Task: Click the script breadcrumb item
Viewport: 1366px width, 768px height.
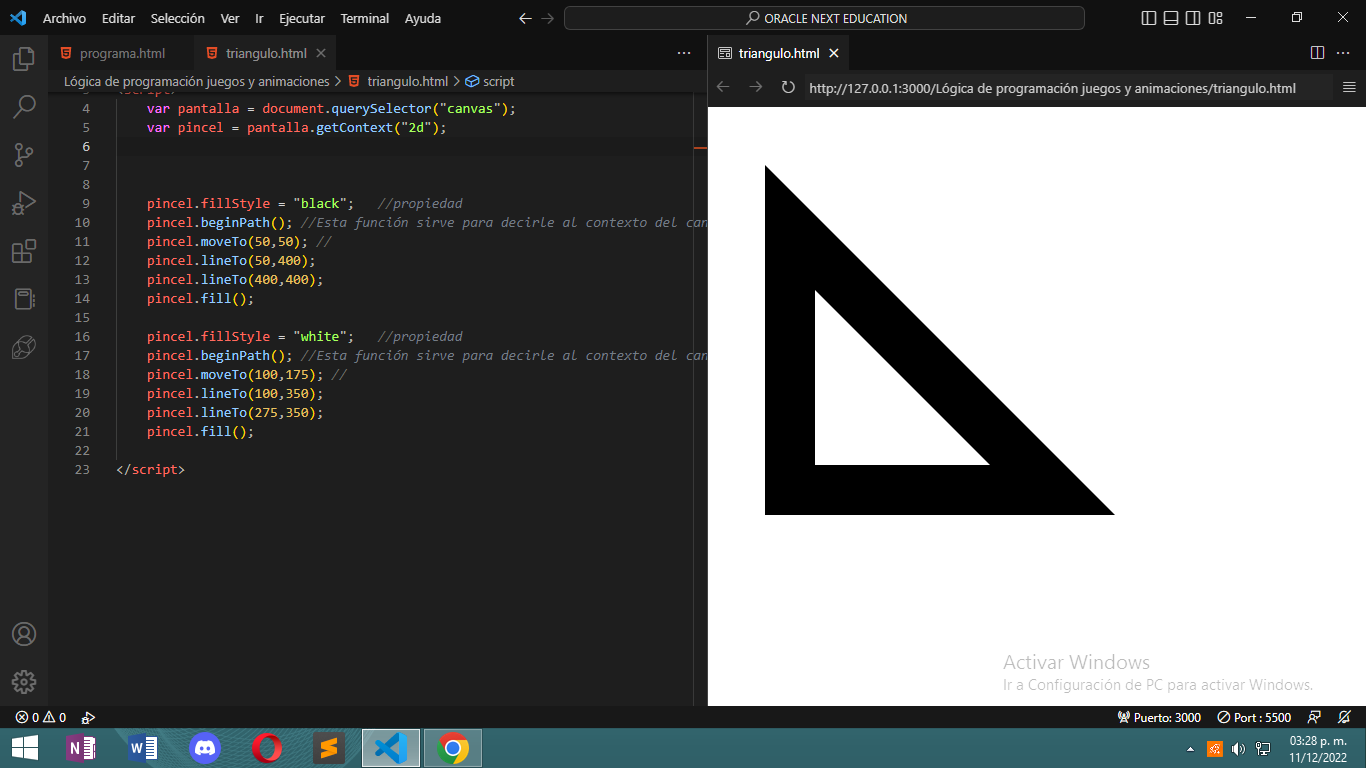Action: (x=490, y=81)
